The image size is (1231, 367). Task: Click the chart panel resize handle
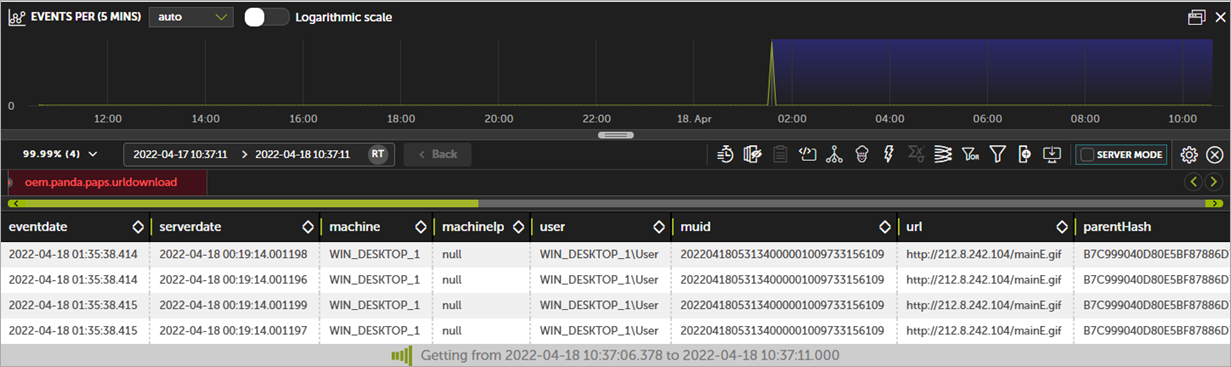pos(615,134)
